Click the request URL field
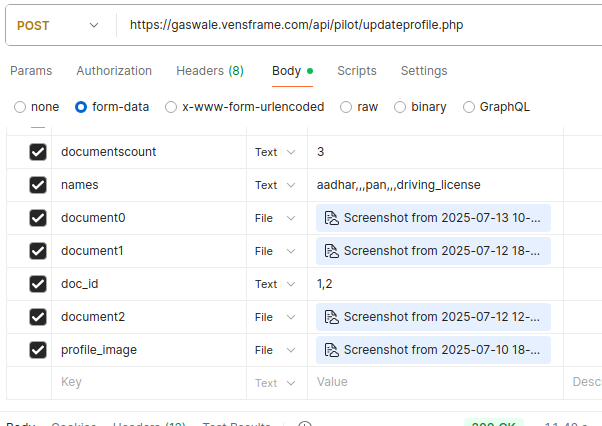 [x=350, y=24]
